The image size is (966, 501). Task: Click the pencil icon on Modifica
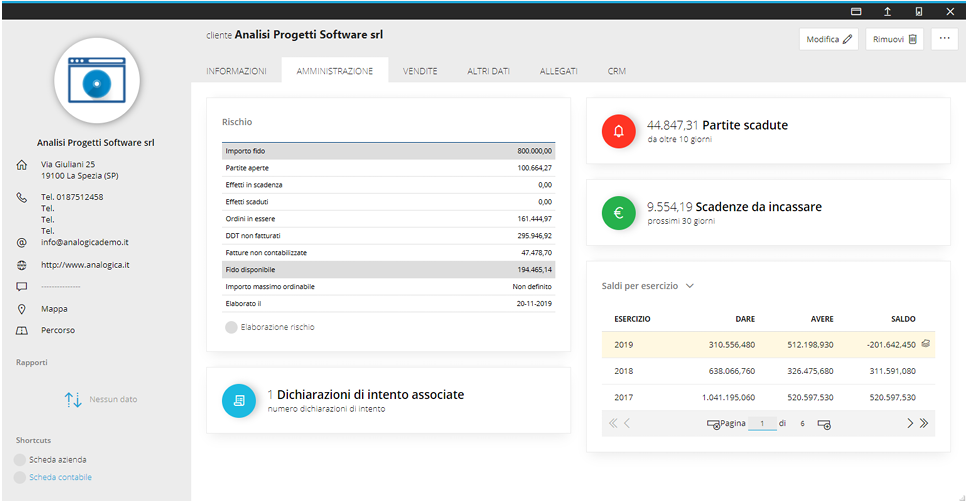[x=848, y=39]
